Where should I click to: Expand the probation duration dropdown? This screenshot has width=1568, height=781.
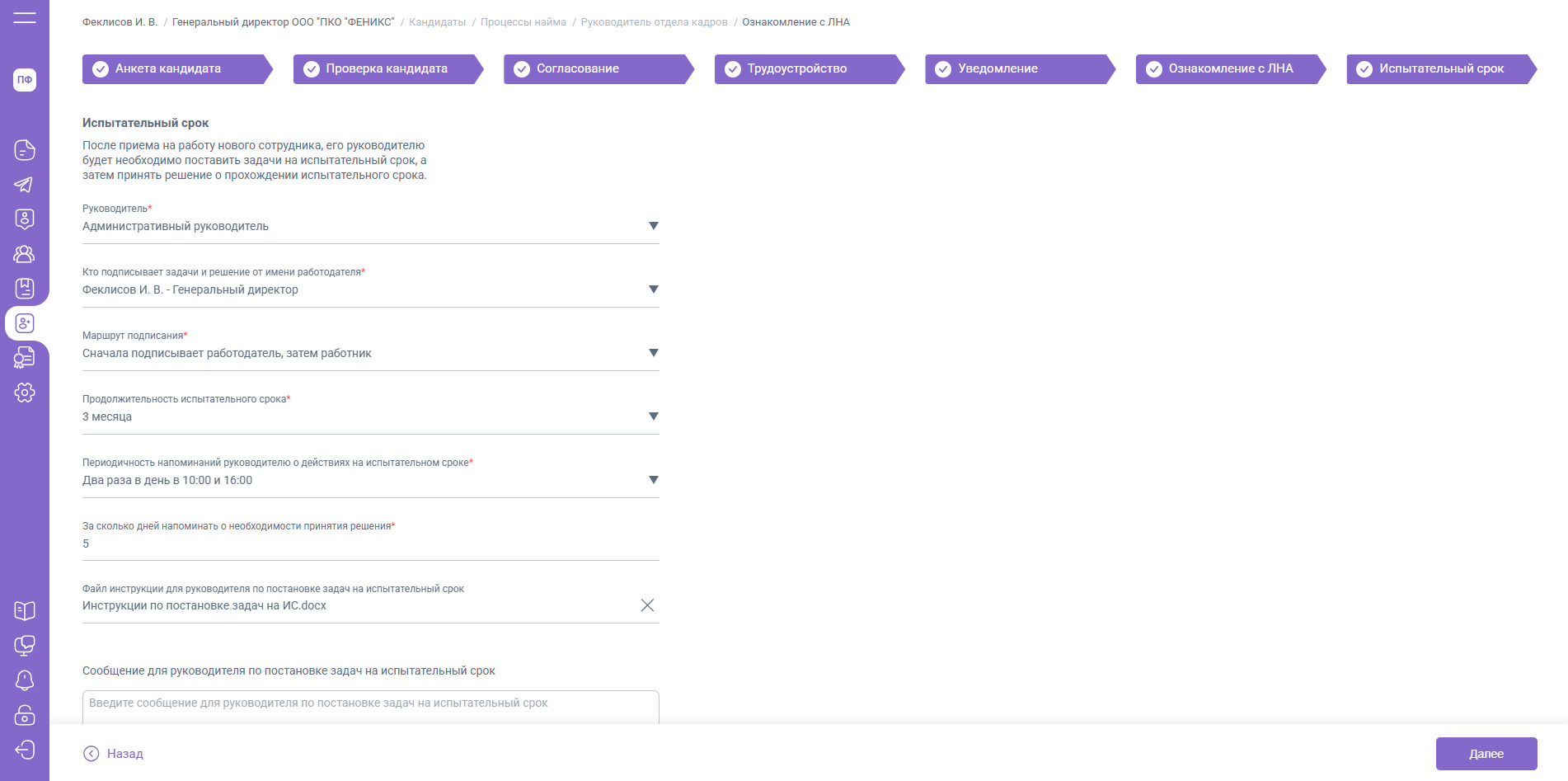click(653, 416)
